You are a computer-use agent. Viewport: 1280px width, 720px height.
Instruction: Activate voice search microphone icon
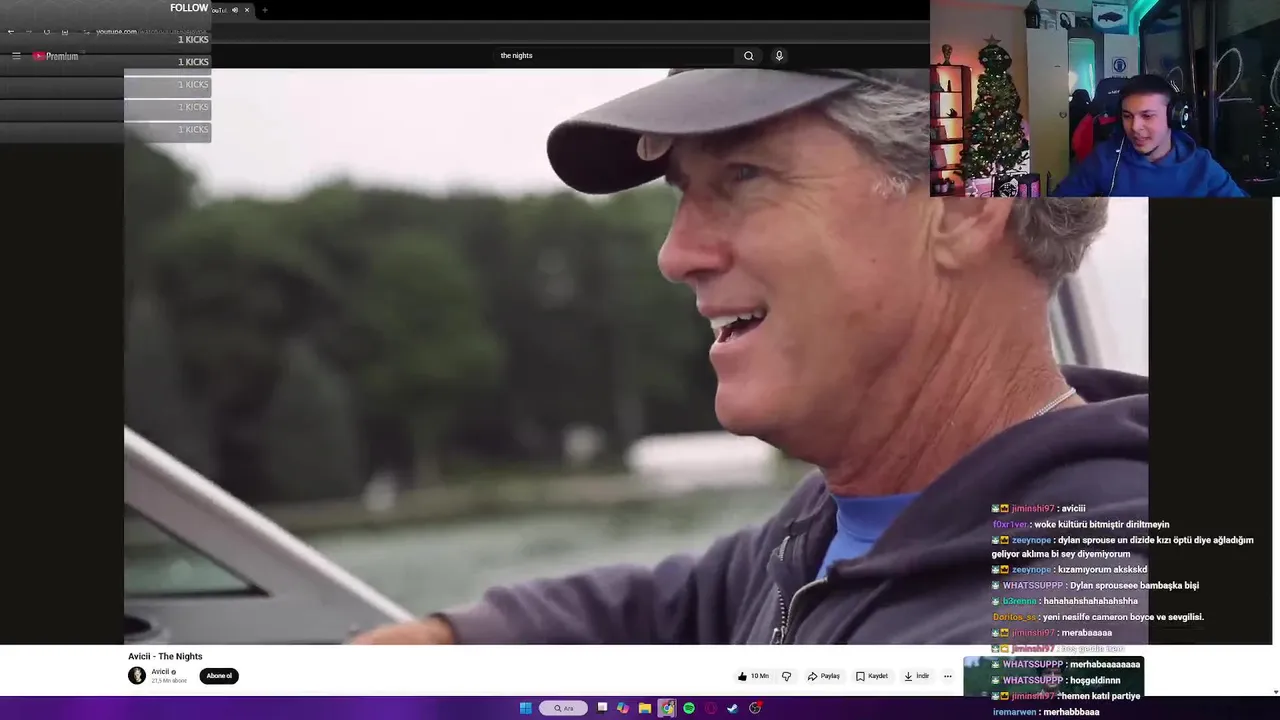[779, 56]
